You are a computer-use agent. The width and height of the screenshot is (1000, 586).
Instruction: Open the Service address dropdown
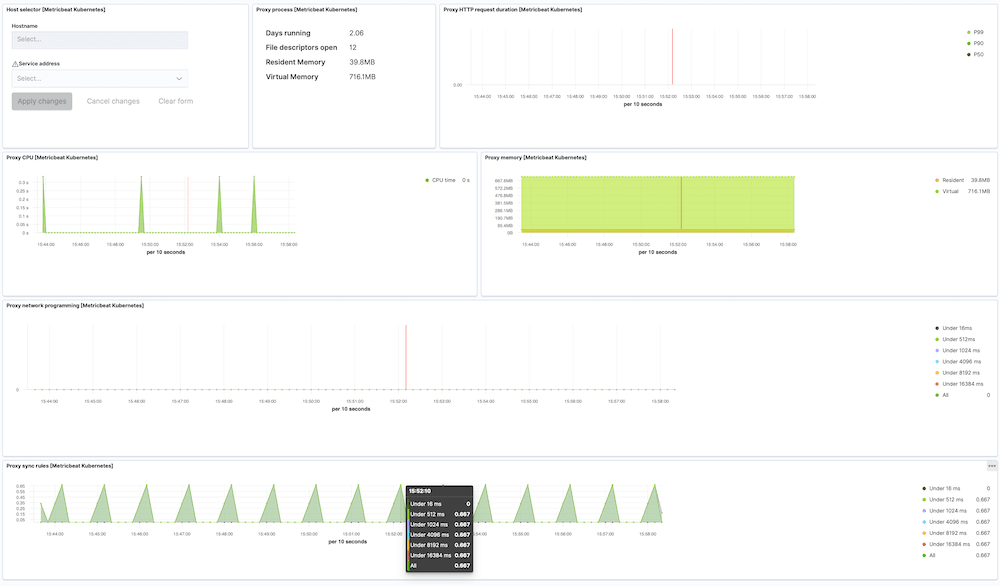(100, 78)
